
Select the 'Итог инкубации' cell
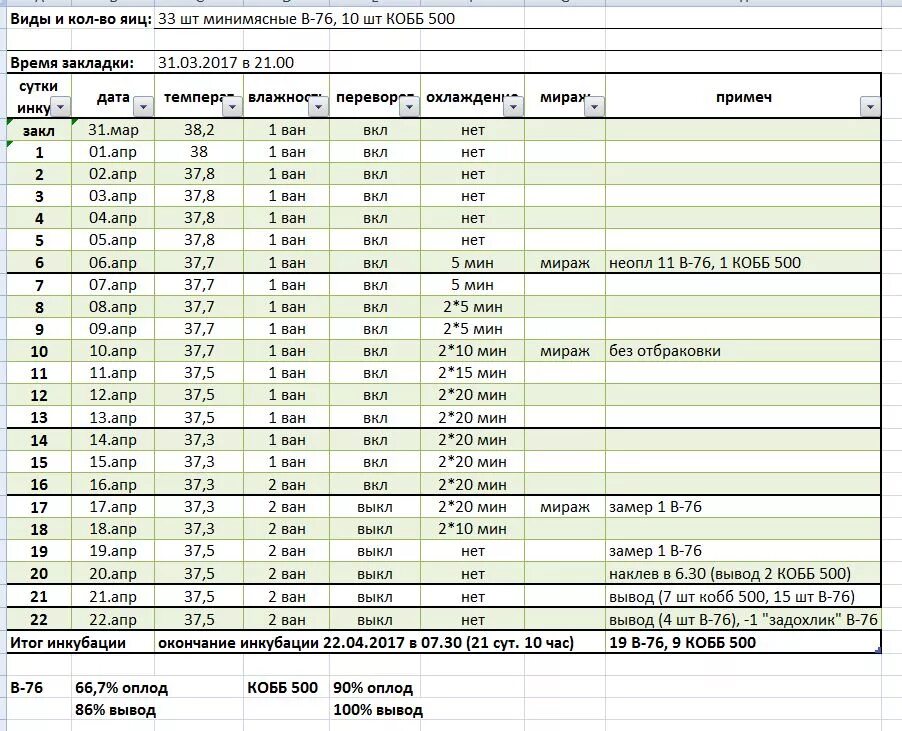(81, 642)
